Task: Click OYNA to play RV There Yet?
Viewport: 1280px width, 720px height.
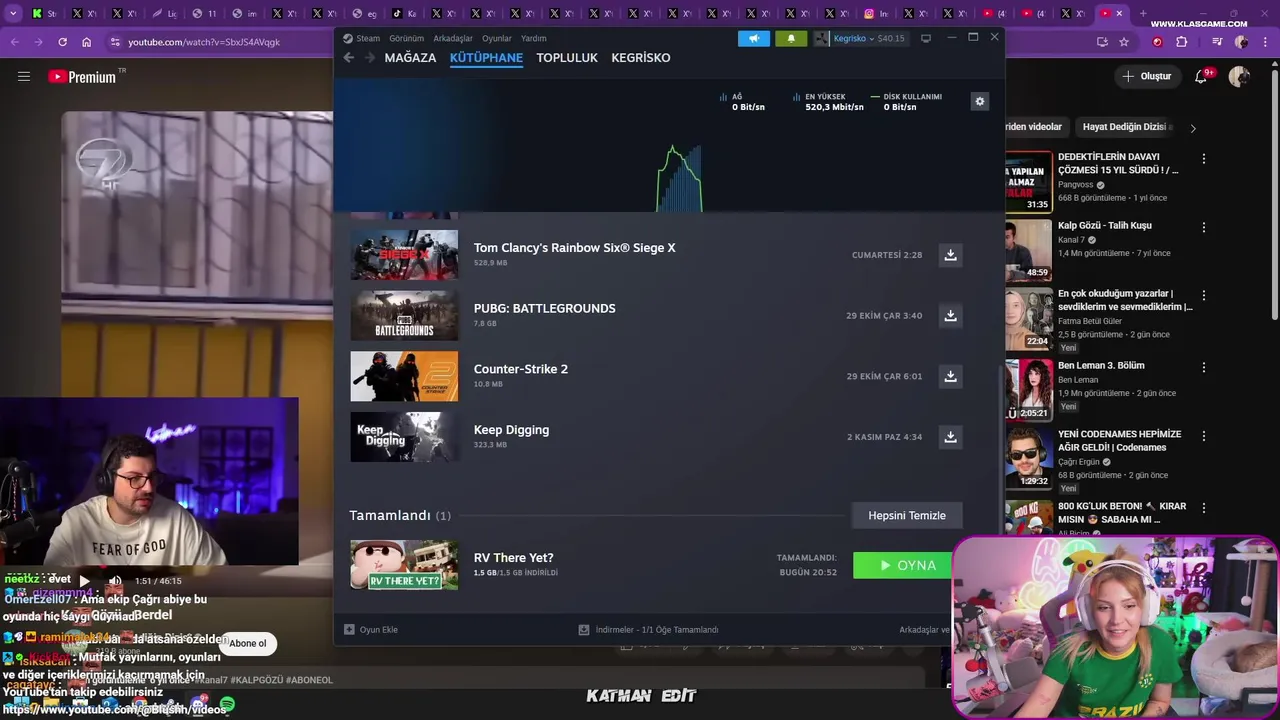Action: pyautogui.click(x=907, y=566)
